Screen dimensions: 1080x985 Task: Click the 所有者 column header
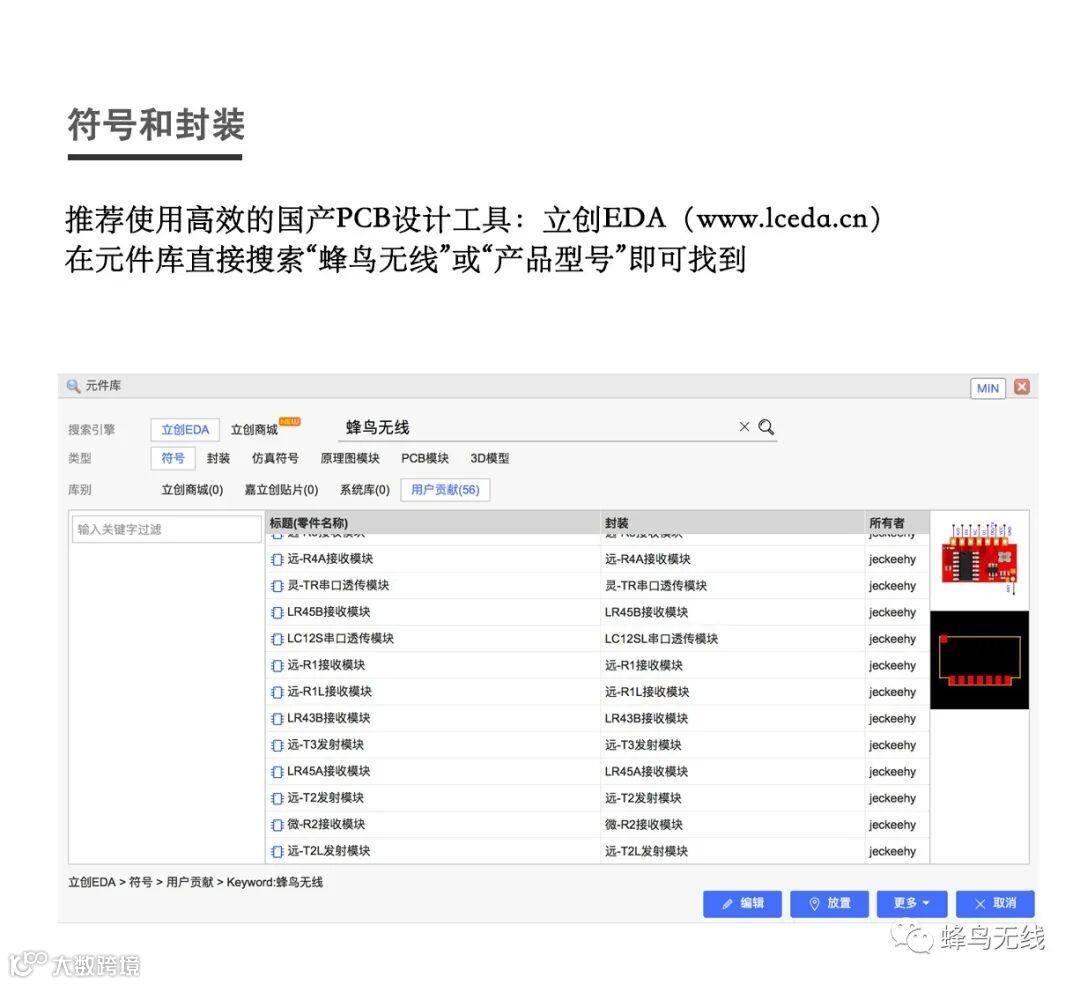point(897,523)
